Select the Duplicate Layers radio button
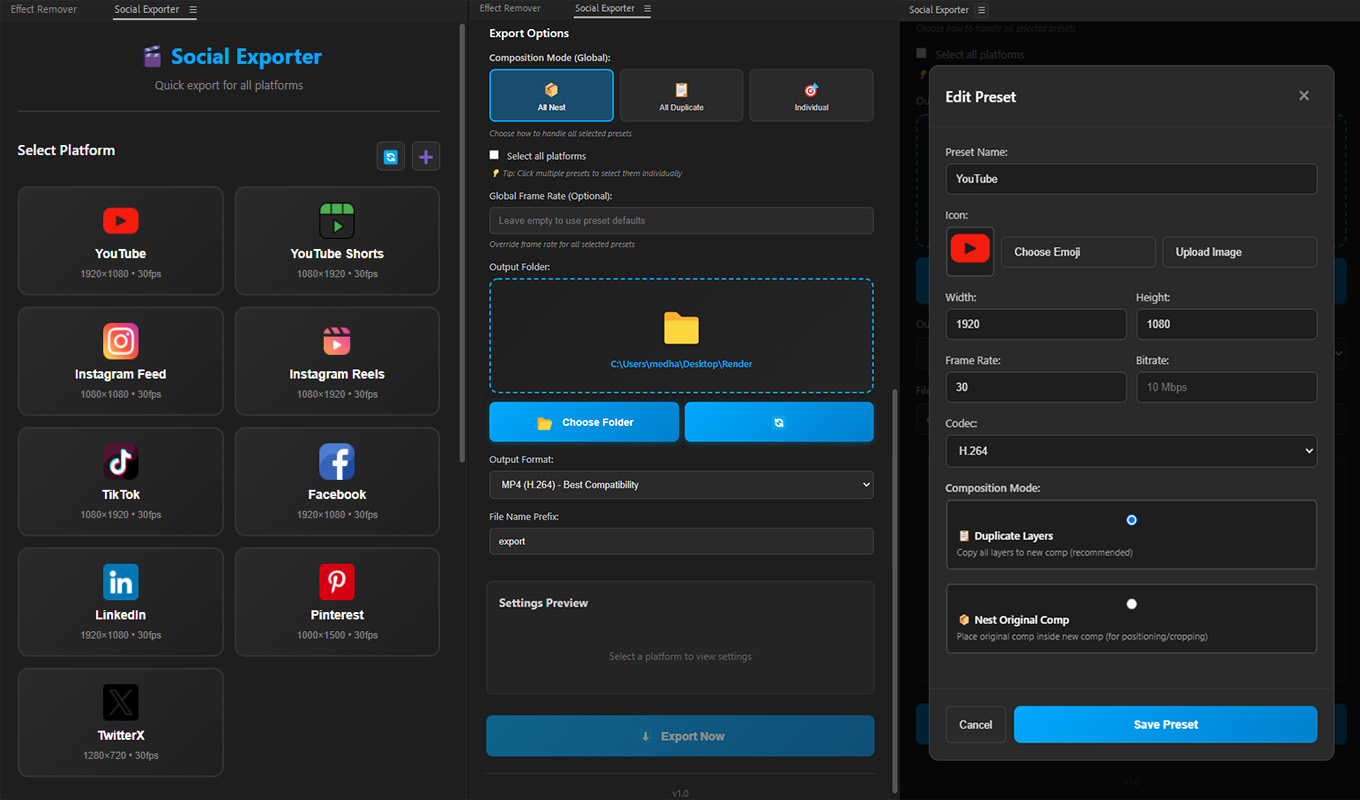 (1131, 520)
